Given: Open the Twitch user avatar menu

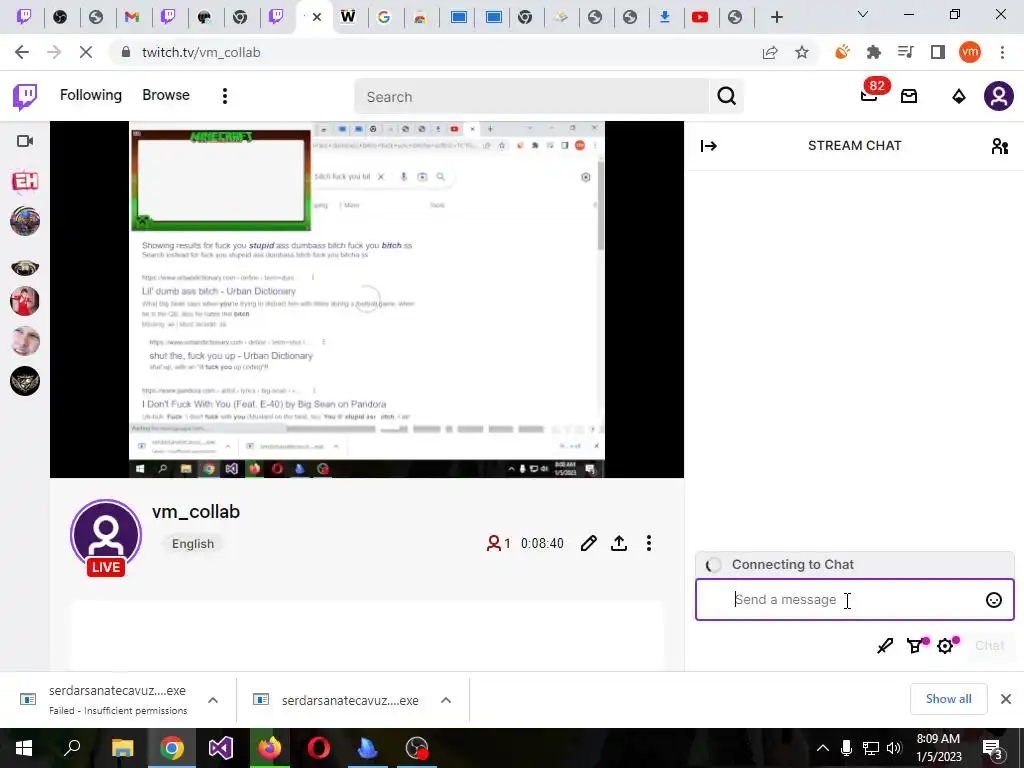Looking at the screenshot, I should click(999, 96).
